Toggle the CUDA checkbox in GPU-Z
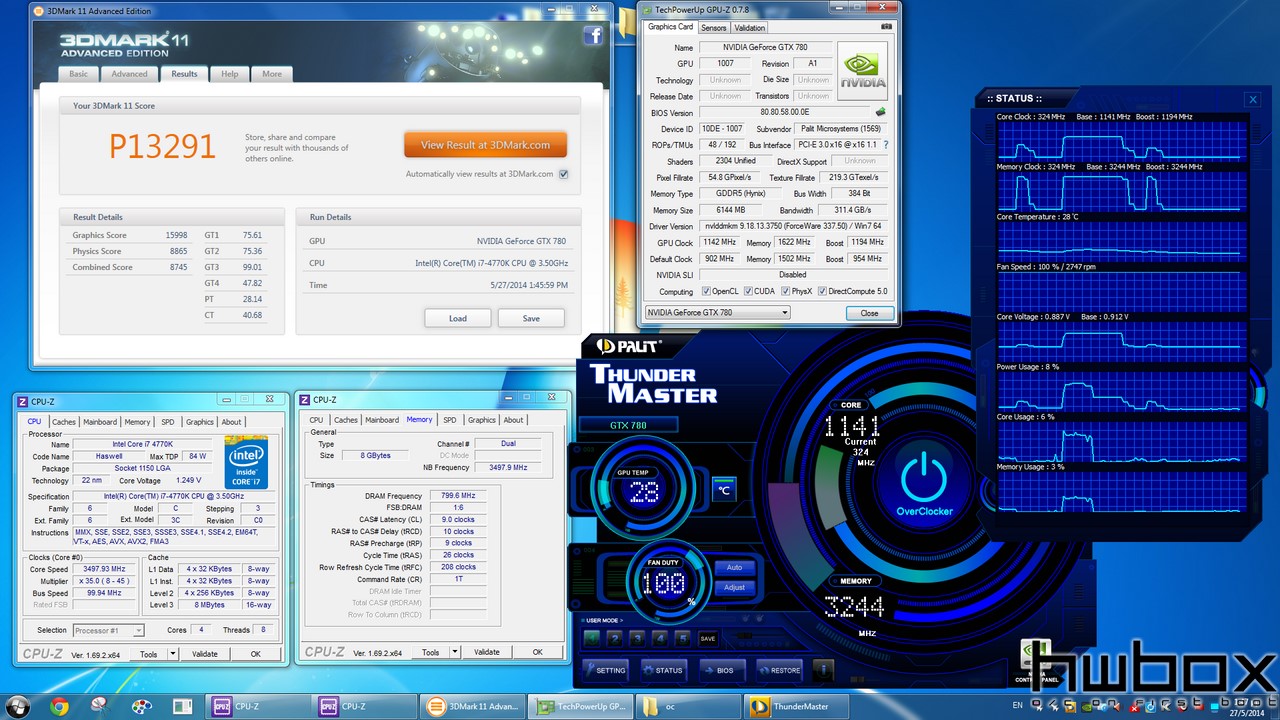Screen dimensions: 1280x720 point(749,292)
